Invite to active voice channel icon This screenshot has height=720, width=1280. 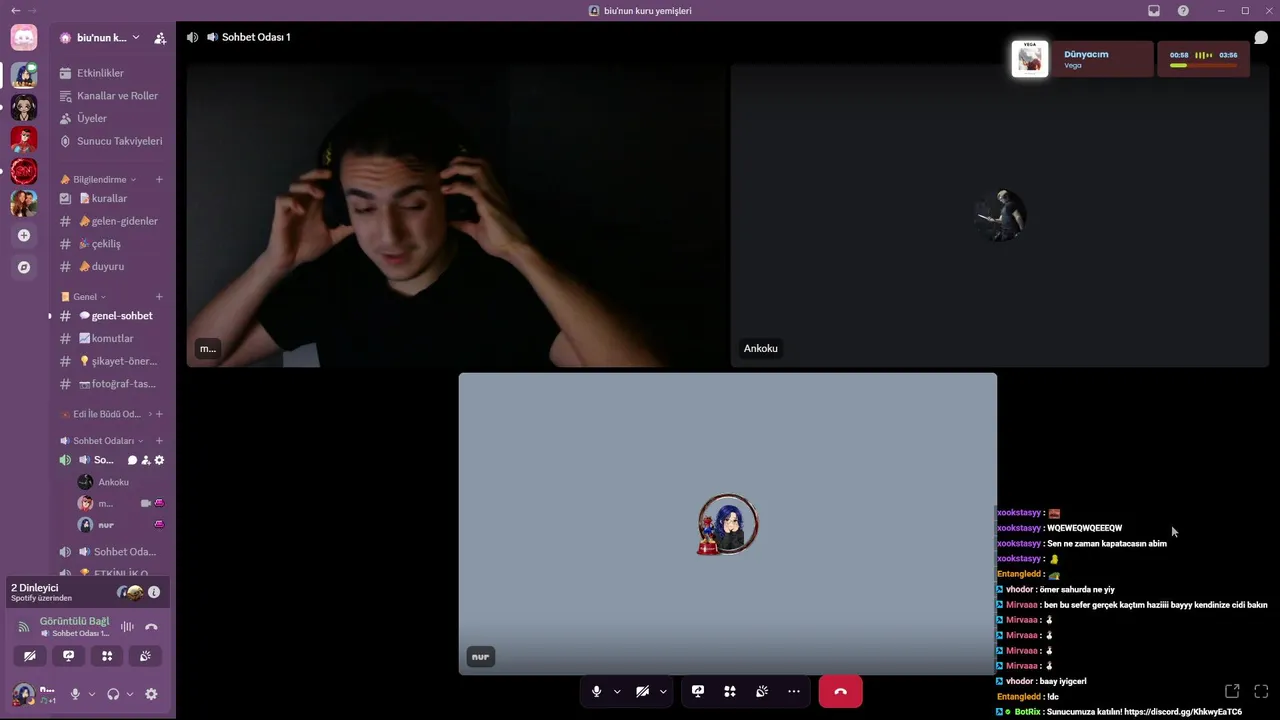point(146,460)
